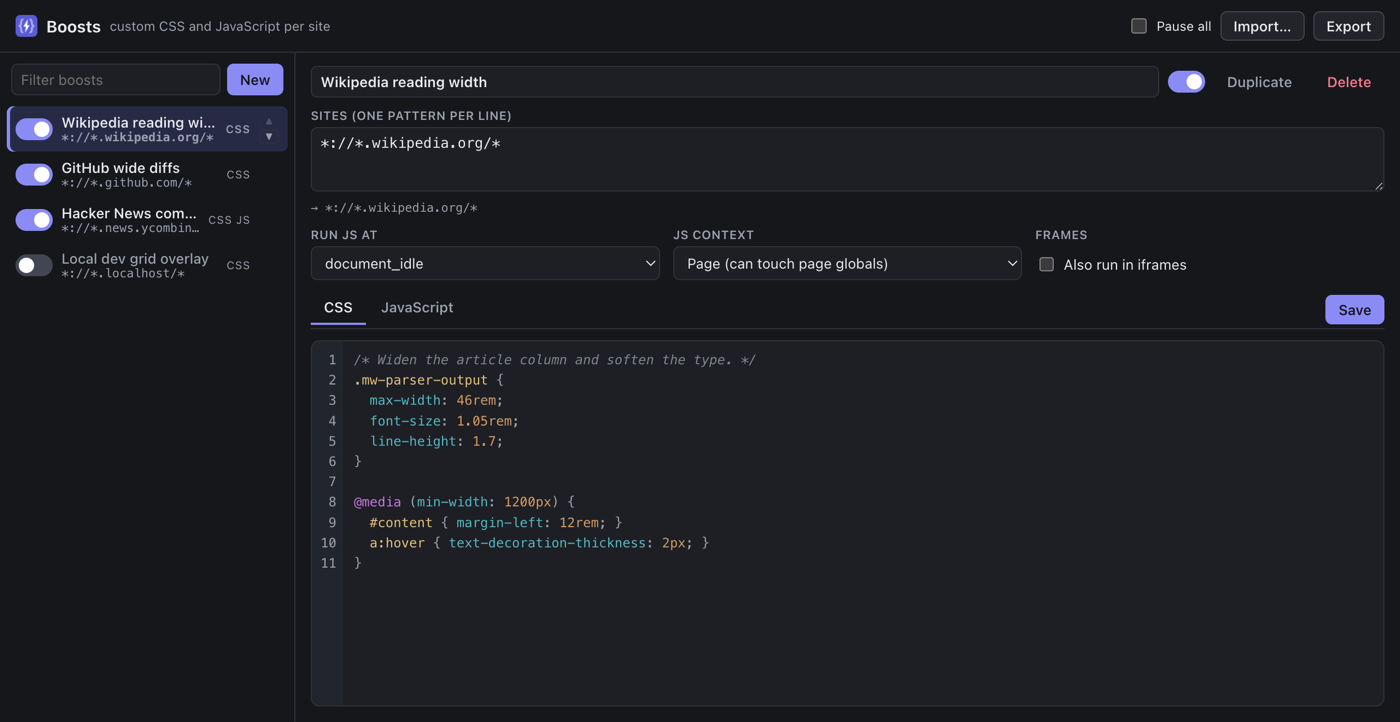The image size is (1400, 722).
Task: Disable the GitHub wide diffs boost
Action: coord(34,174)
